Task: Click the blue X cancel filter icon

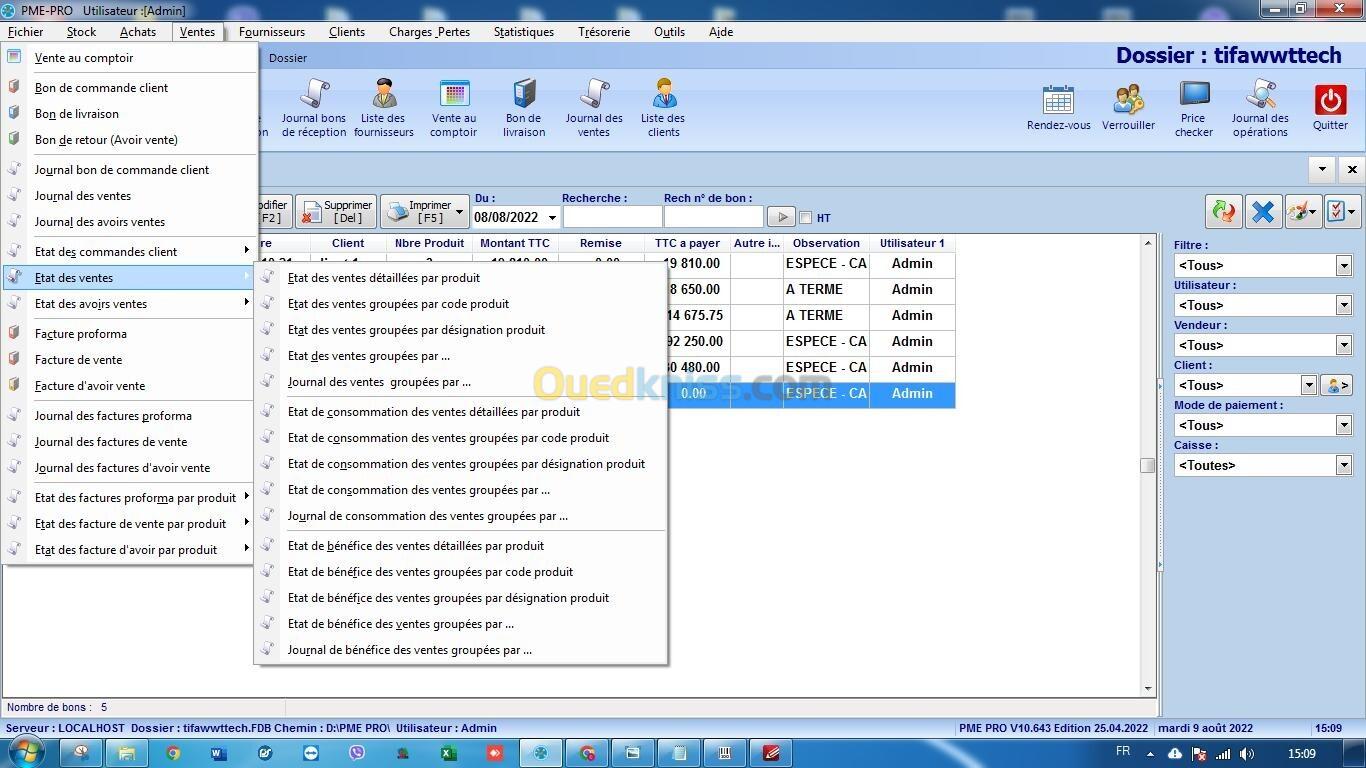Action: [x=1263, y=211]
